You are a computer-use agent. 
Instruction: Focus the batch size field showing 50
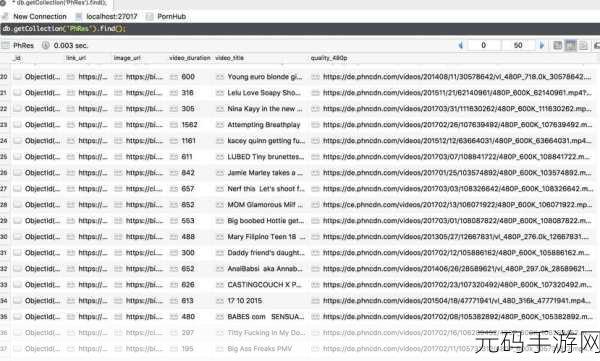pos(518,46)
